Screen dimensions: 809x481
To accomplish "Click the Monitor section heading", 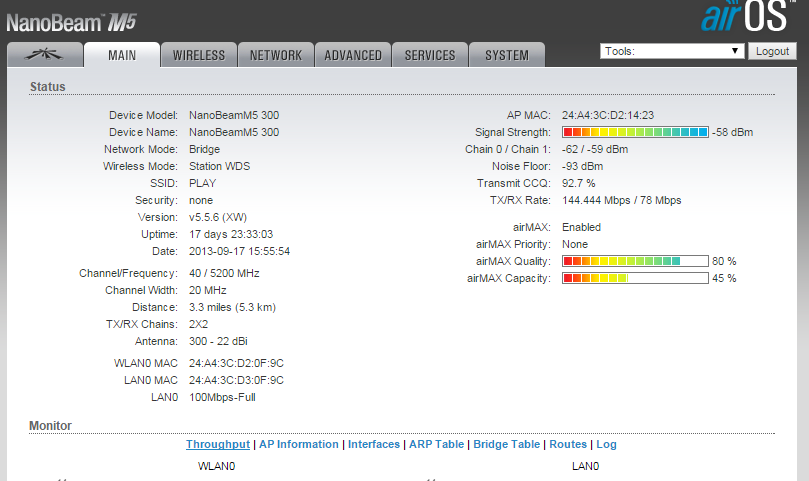I will point(50,426).
